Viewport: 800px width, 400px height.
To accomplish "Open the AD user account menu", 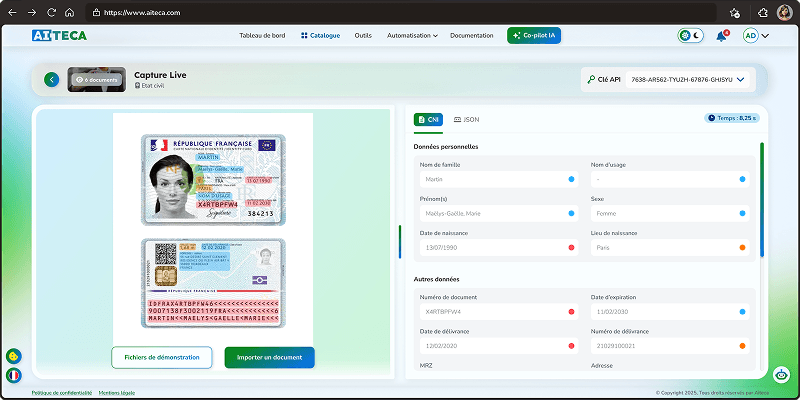I will [756, 36].
